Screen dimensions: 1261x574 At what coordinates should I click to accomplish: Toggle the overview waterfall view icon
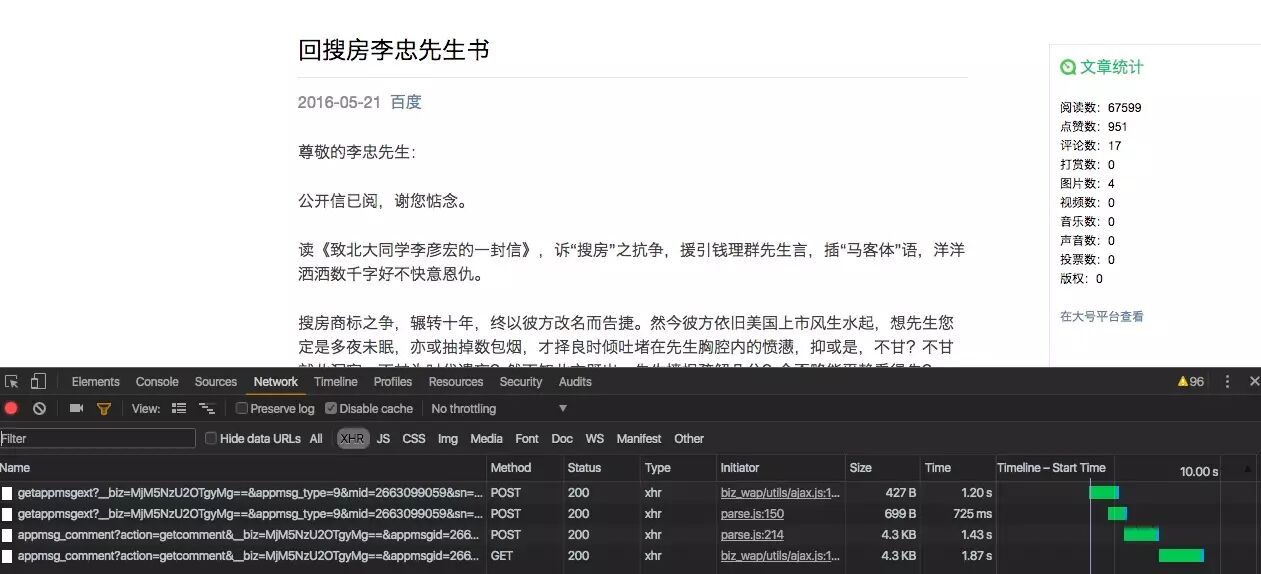[207, 408]
